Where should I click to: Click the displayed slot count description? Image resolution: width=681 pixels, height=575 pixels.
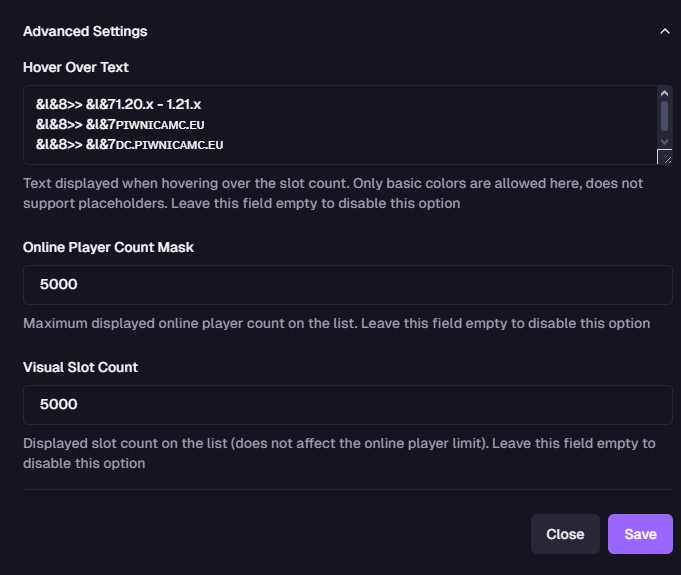click(340, 453)
